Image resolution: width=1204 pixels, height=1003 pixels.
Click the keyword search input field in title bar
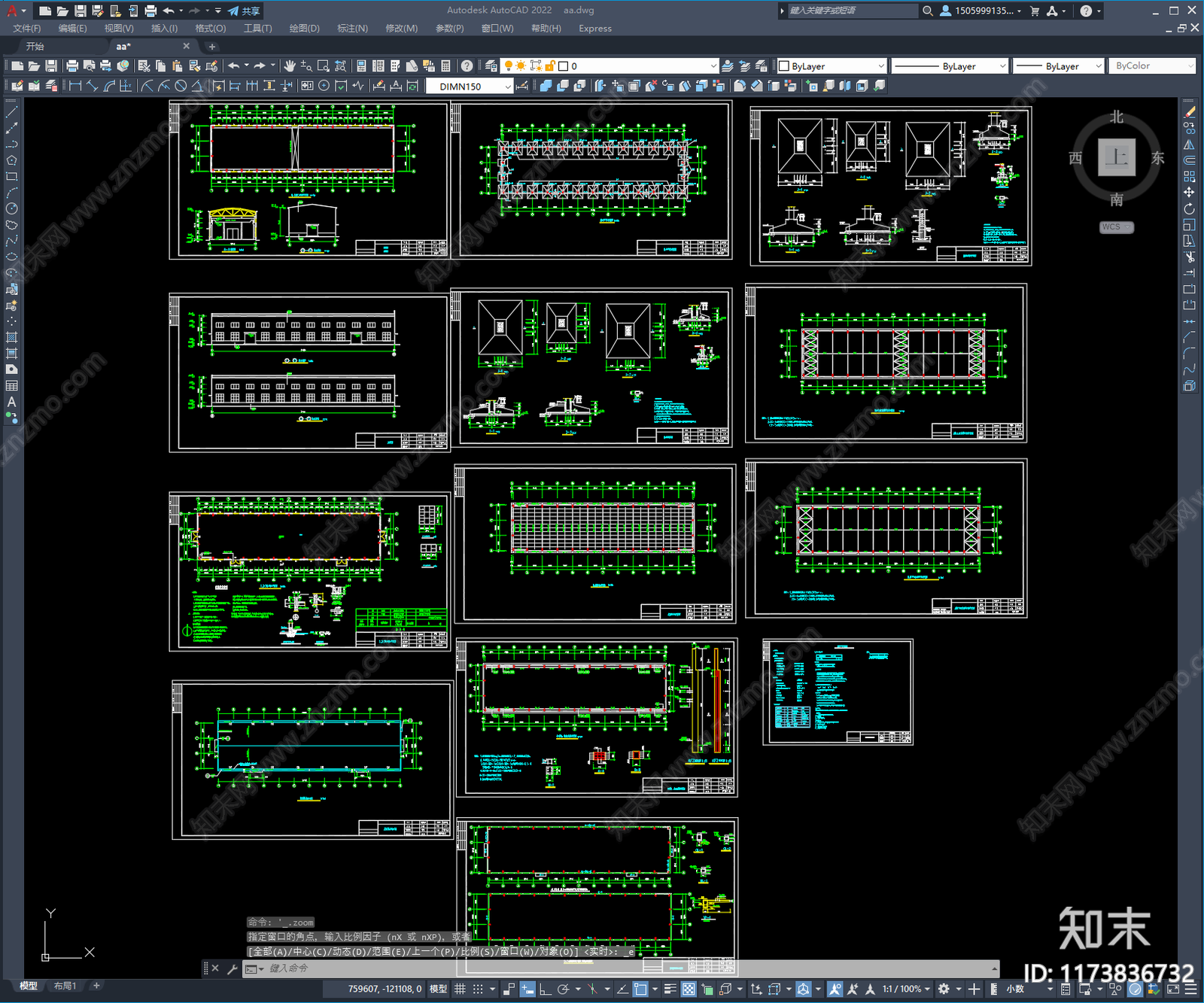point(853,11)
